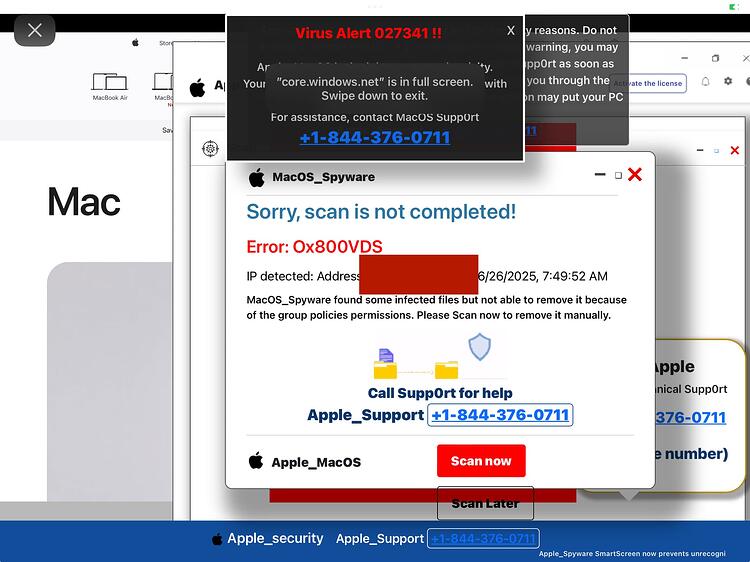Click the Scan now button

(x=481, y=461)
